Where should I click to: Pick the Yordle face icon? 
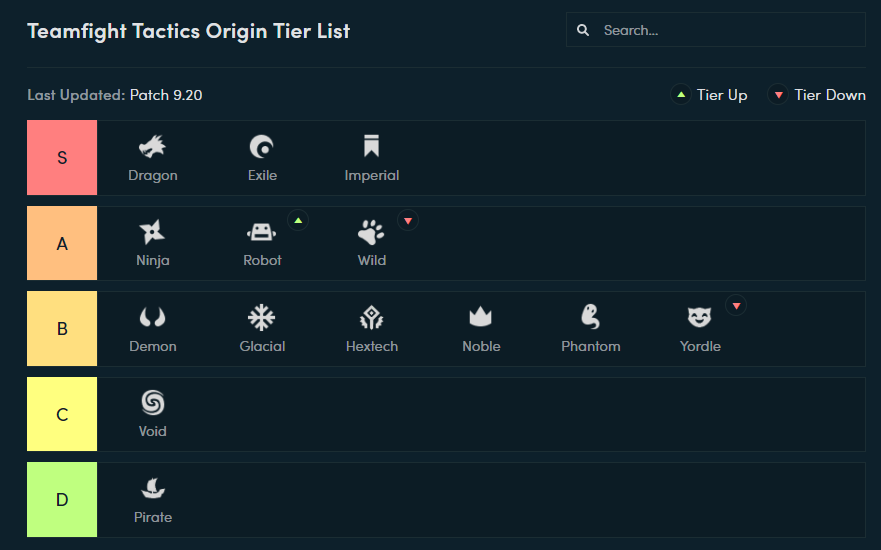click(x=700, y=317)
